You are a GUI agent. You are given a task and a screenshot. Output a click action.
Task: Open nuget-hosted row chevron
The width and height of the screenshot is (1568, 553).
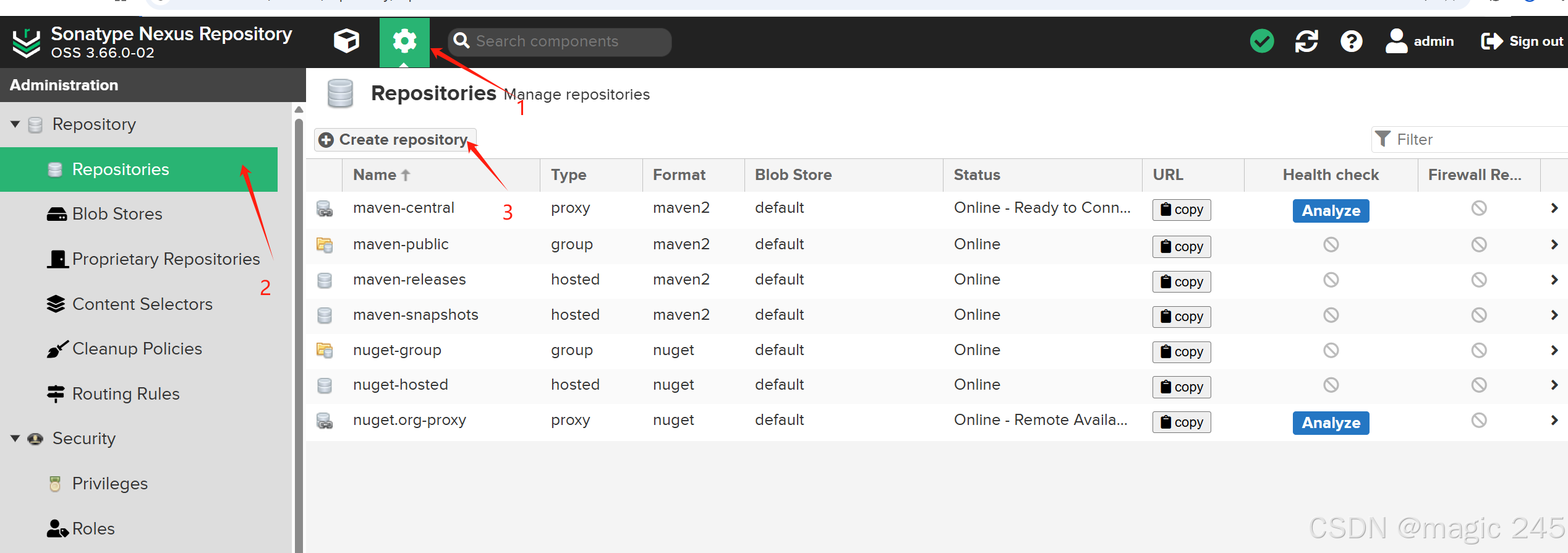(1554, 385)
